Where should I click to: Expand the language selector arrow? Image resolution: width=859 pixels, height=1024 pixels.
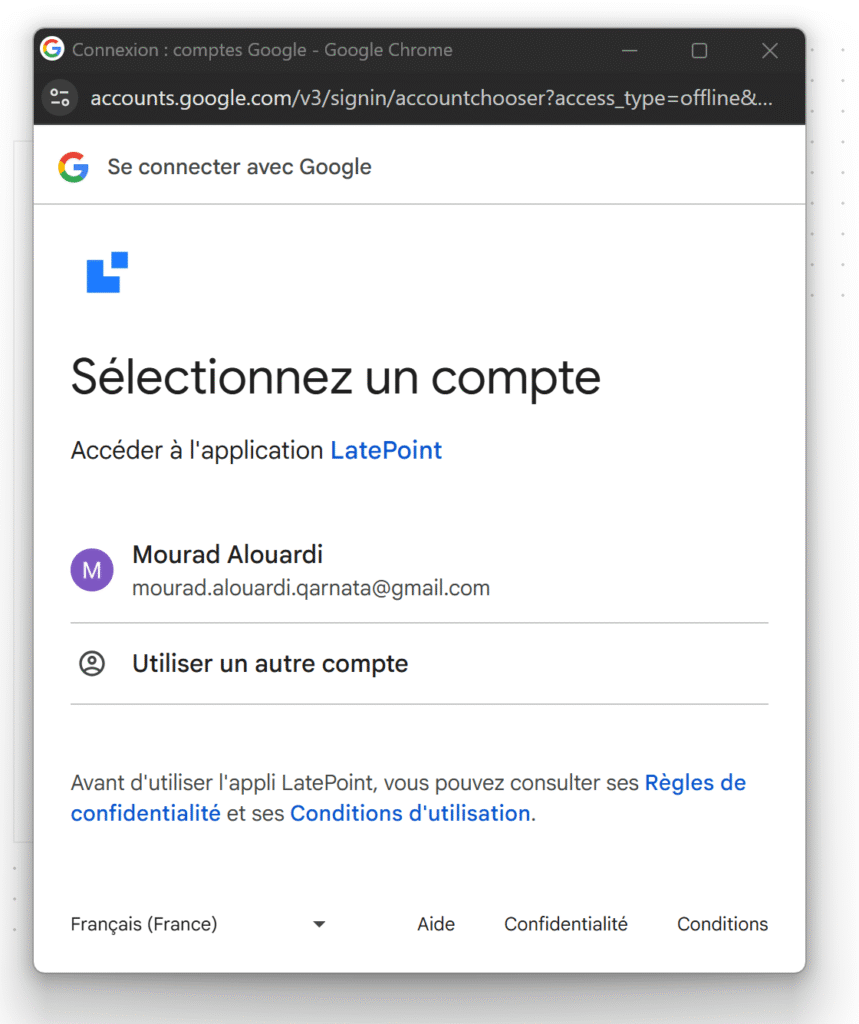[319, 924]
